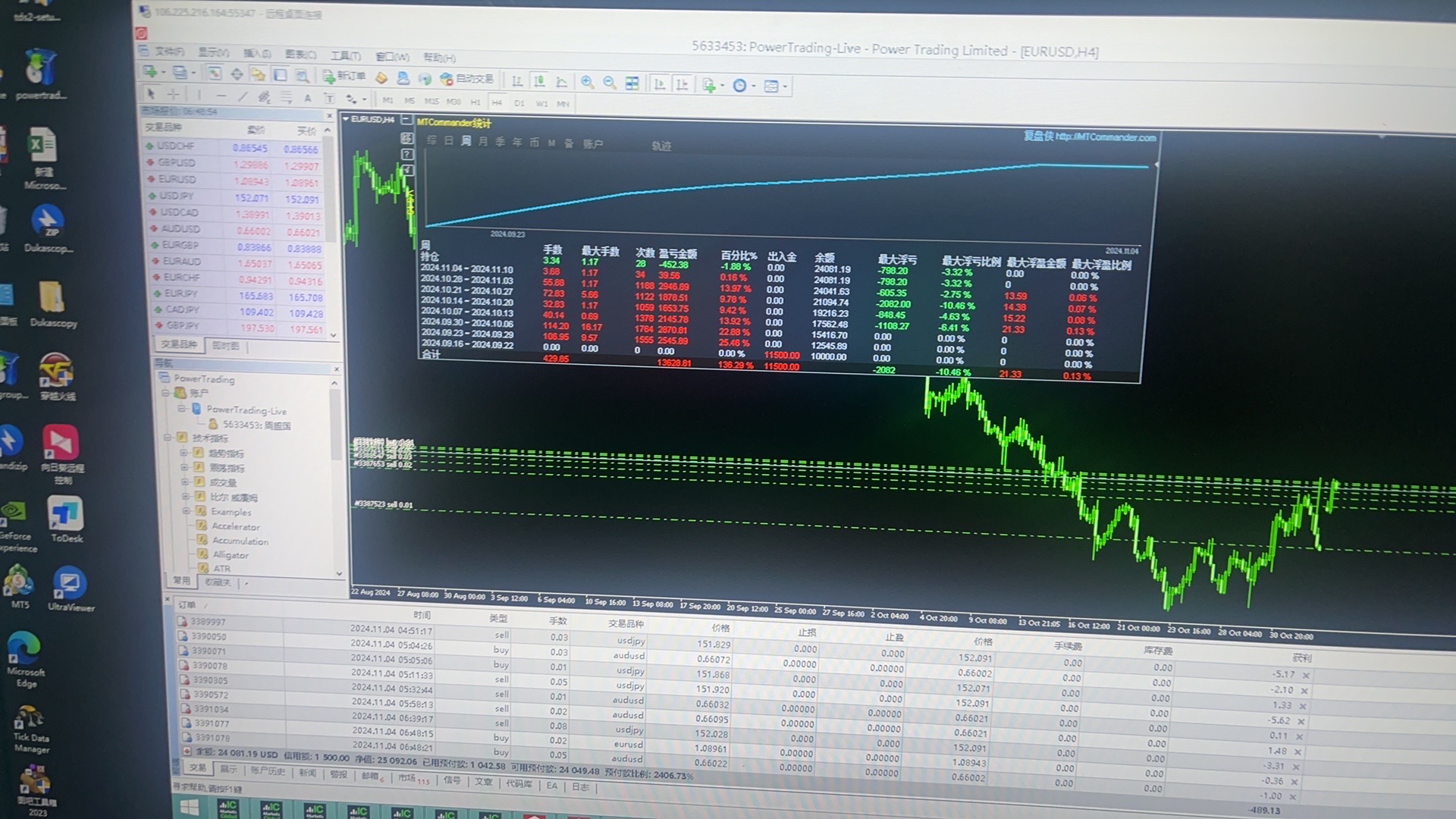Select Alligator indicator in navigator tree
The height and width of the screenshot is (819, 1456).
click(230, 555)
